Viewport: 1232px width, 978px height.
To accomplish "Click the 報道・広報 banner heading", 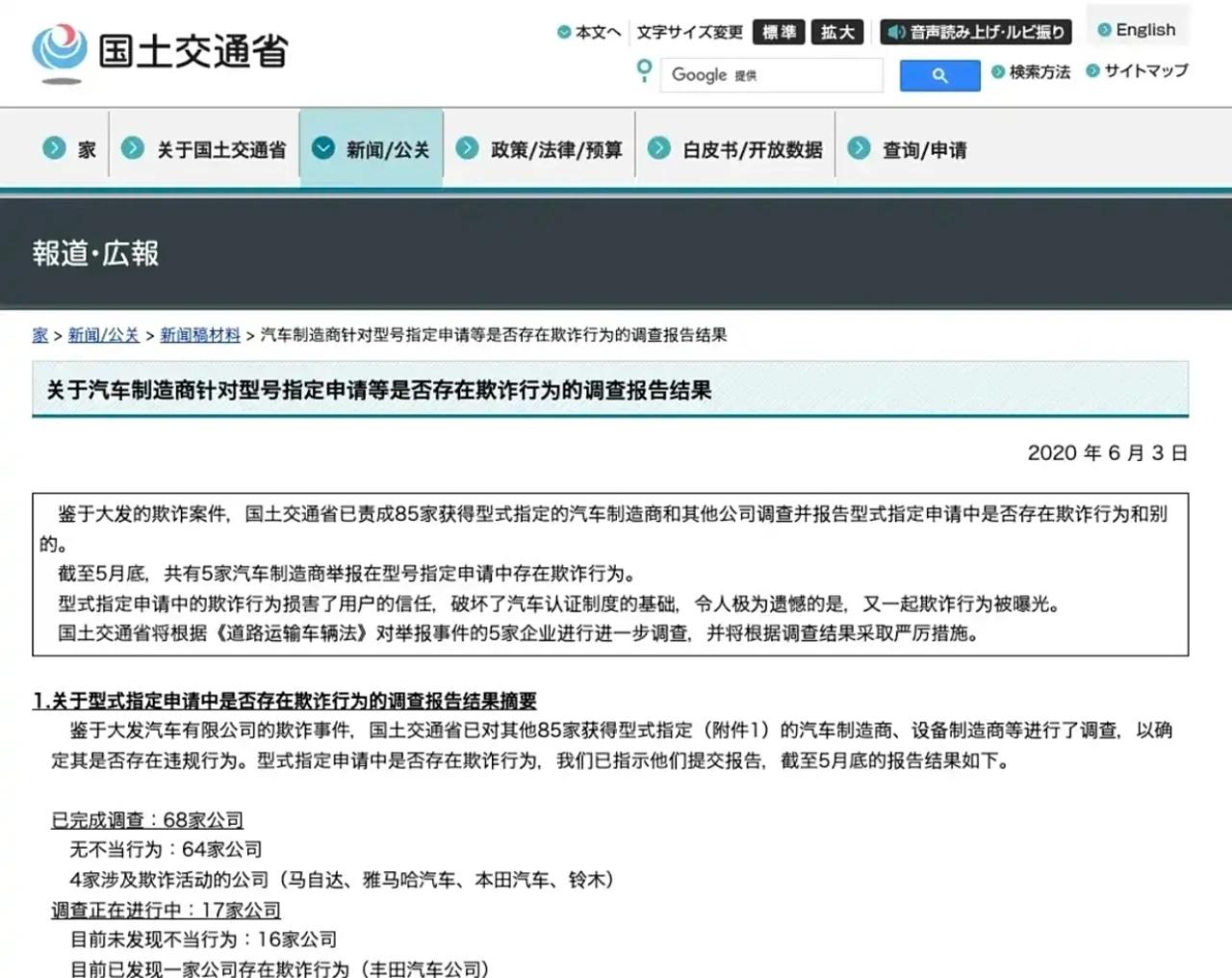I will 95,253.
